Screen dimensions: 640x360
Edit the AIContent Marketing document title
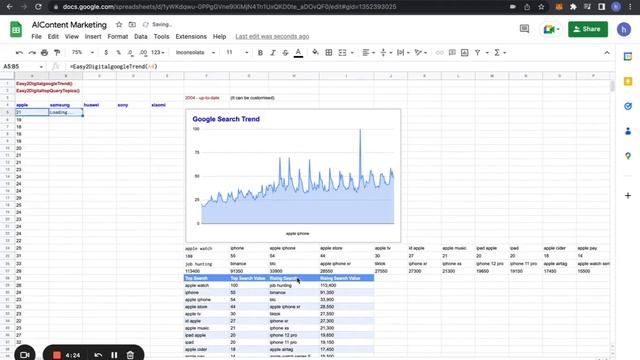(x=69, y=25)
